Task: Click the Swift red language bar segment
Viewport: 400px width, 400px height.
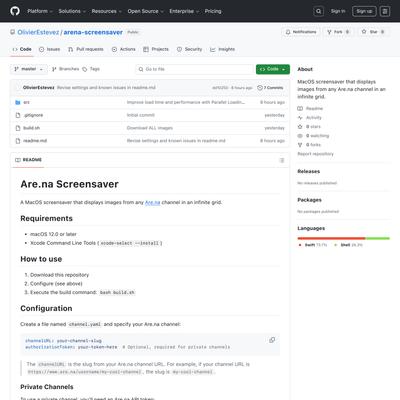Action: (x=331, y=238)
